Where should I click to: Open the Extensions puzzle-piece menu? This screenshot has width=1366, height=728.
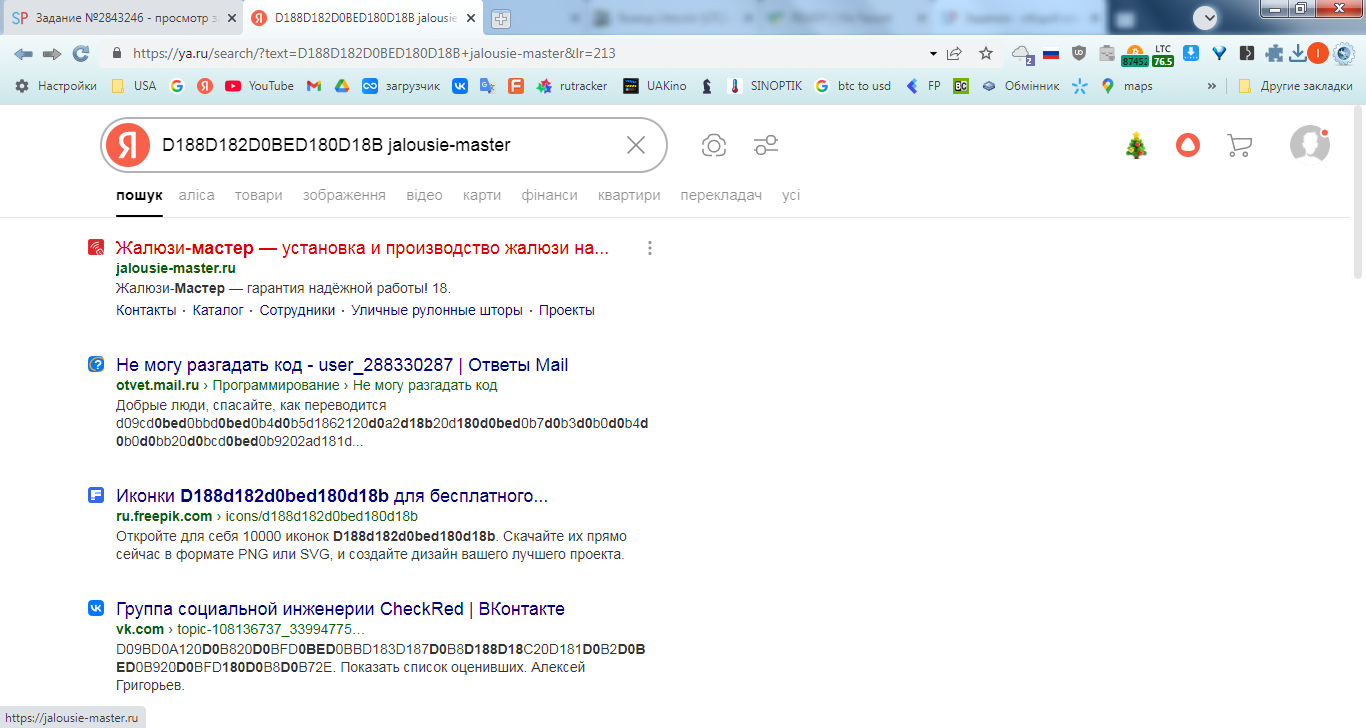pyautogui.click(x=1273, y=54)
